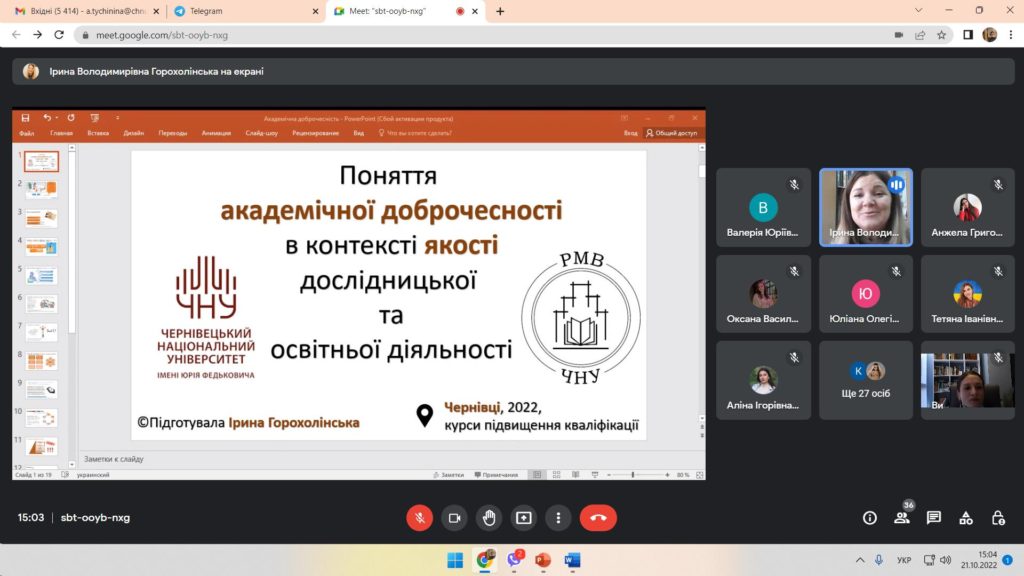Open the Ще 27 осіб participants tile
Image resolution: width=1024 pixels, height=576 pixels.
pyautogui.click(x=865, y=380)
